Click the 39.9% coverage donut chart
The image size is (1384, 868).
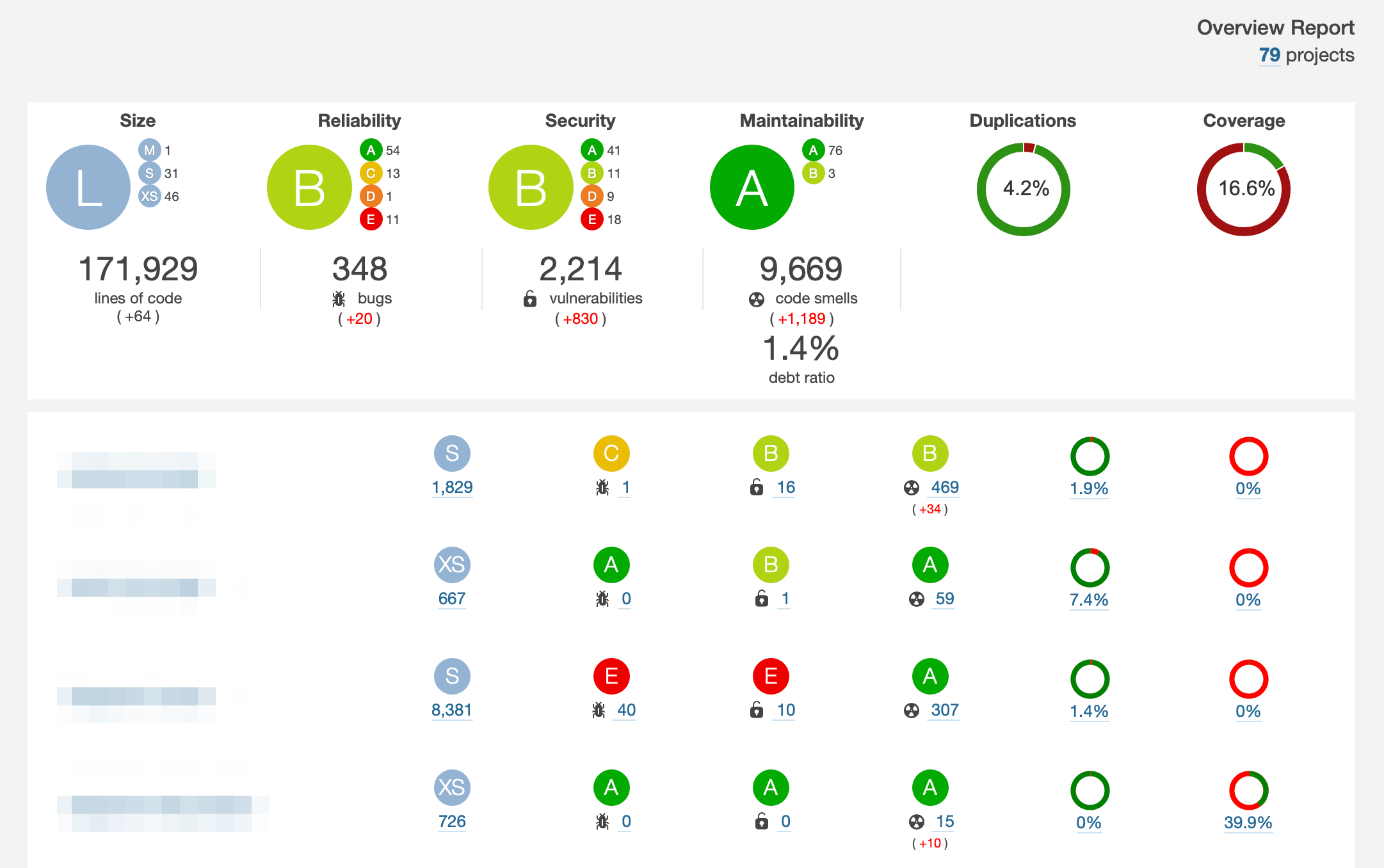[x=1248, y=791]
